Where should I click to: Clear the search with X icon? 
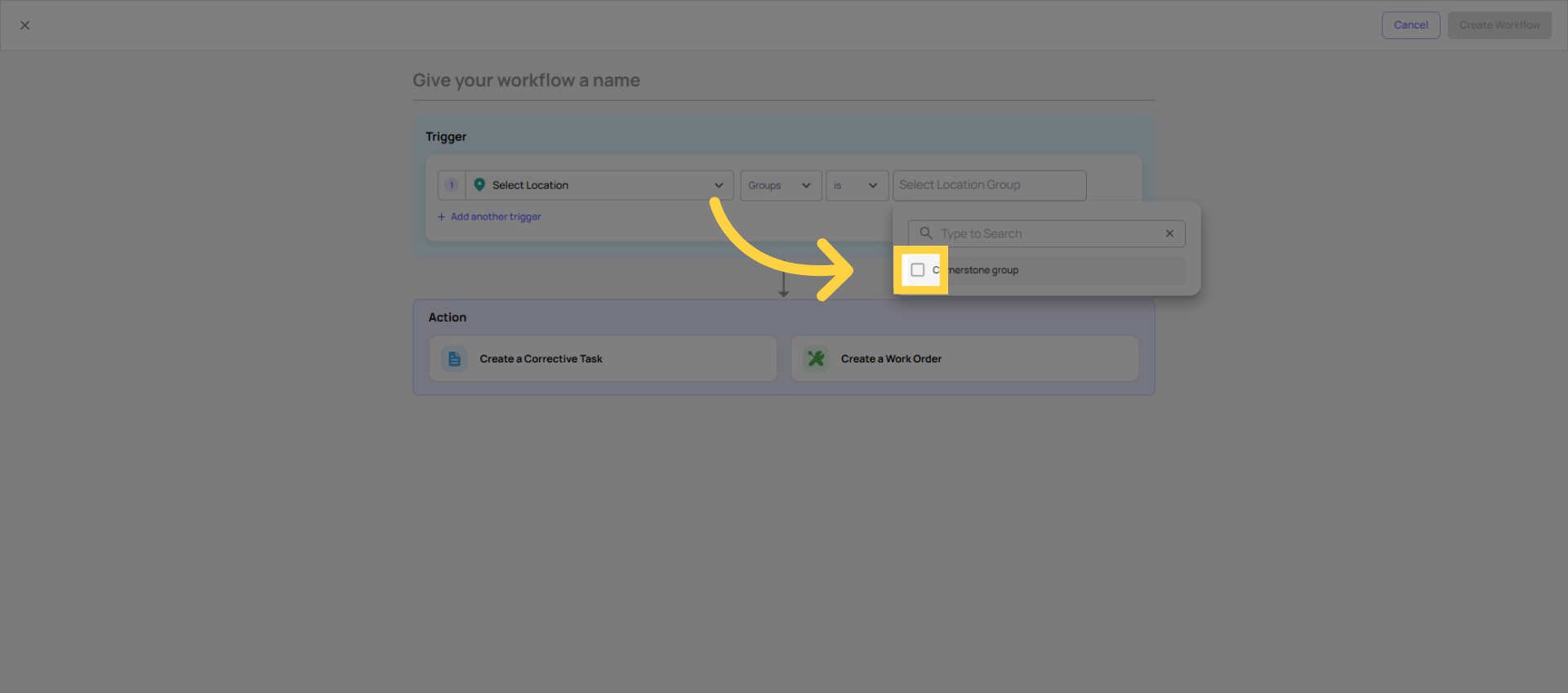1169,233
